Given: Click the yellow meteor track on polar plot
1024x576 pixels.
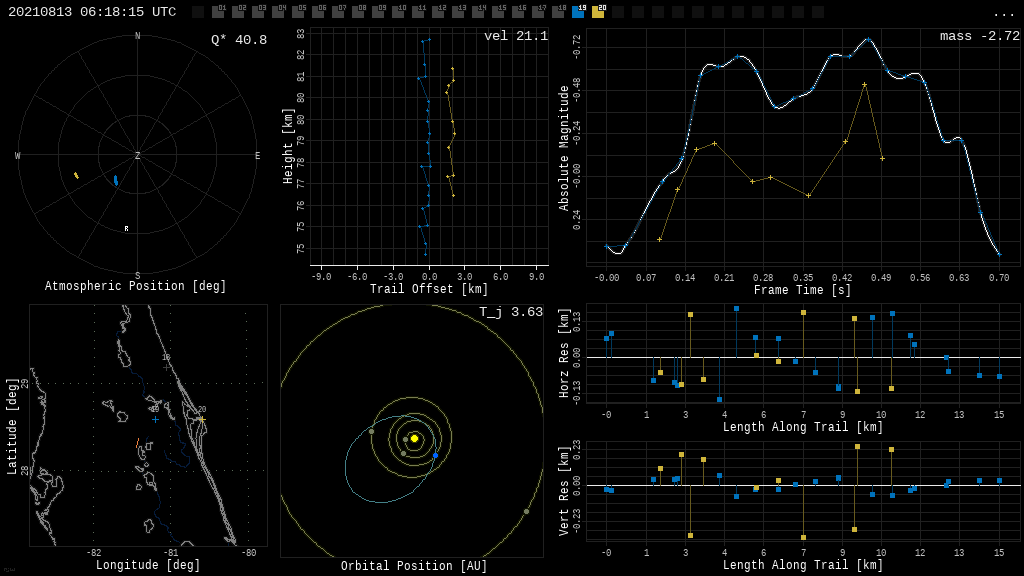Looking at the screenshot, I should [x=76, y=175].
